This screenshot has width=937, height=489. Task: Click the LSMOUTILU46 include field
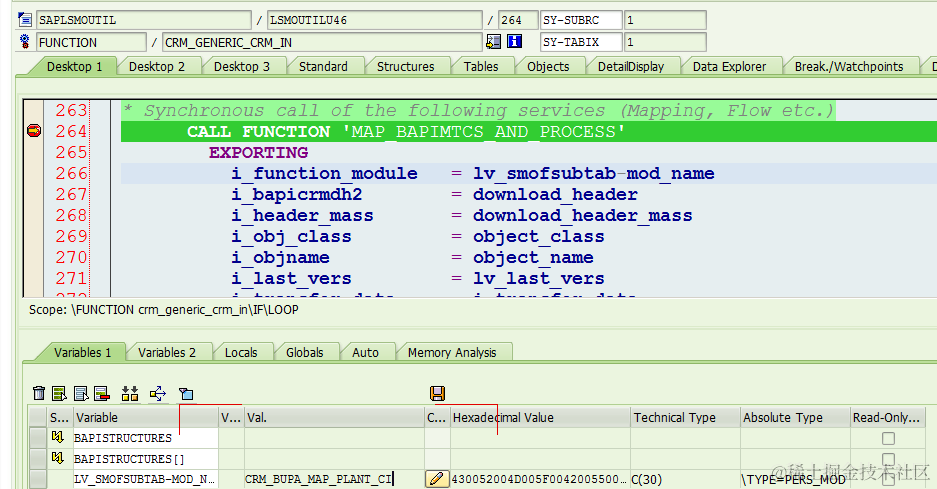tap(374, 20)
